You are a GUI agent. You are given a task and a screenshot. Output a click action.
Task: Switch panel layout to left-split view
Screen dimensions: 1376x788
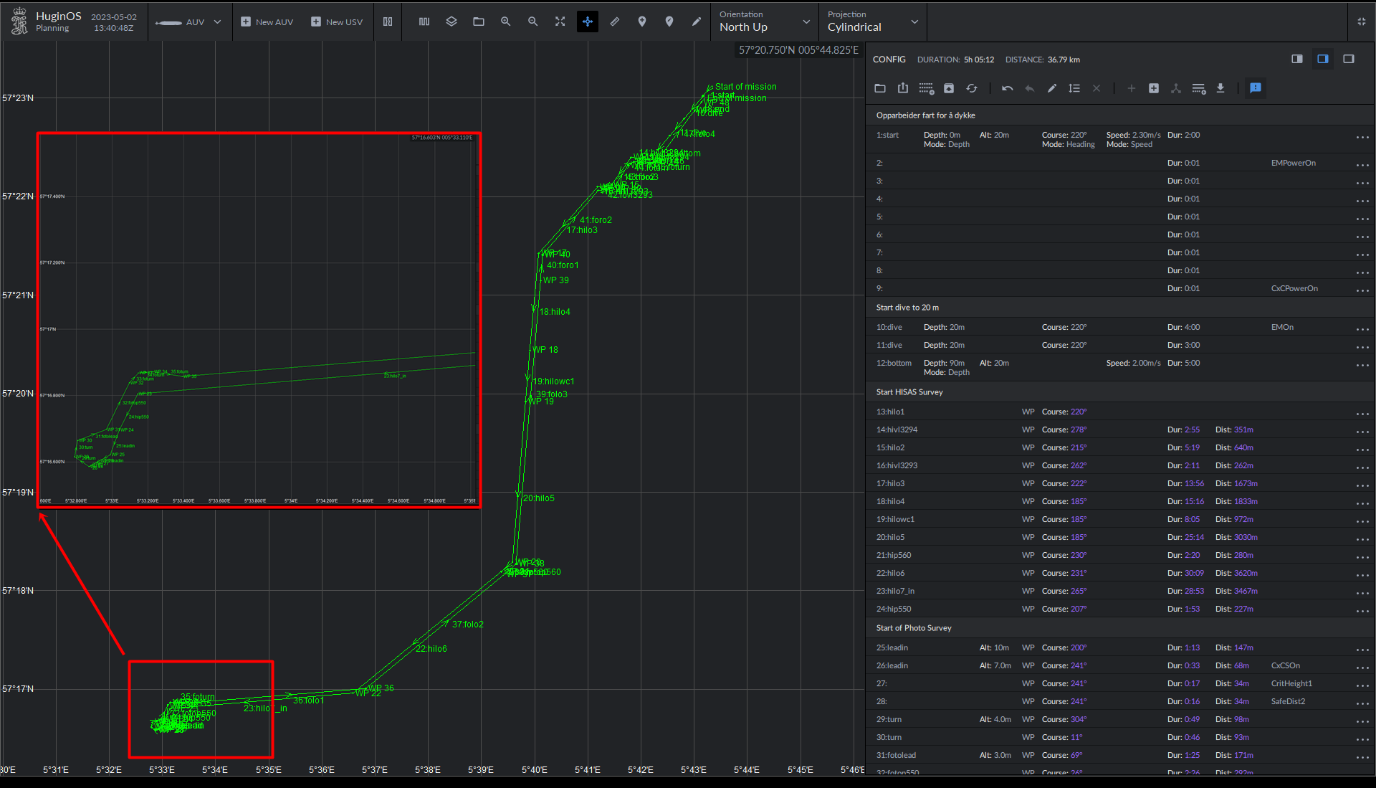[x=1297, y=59]
